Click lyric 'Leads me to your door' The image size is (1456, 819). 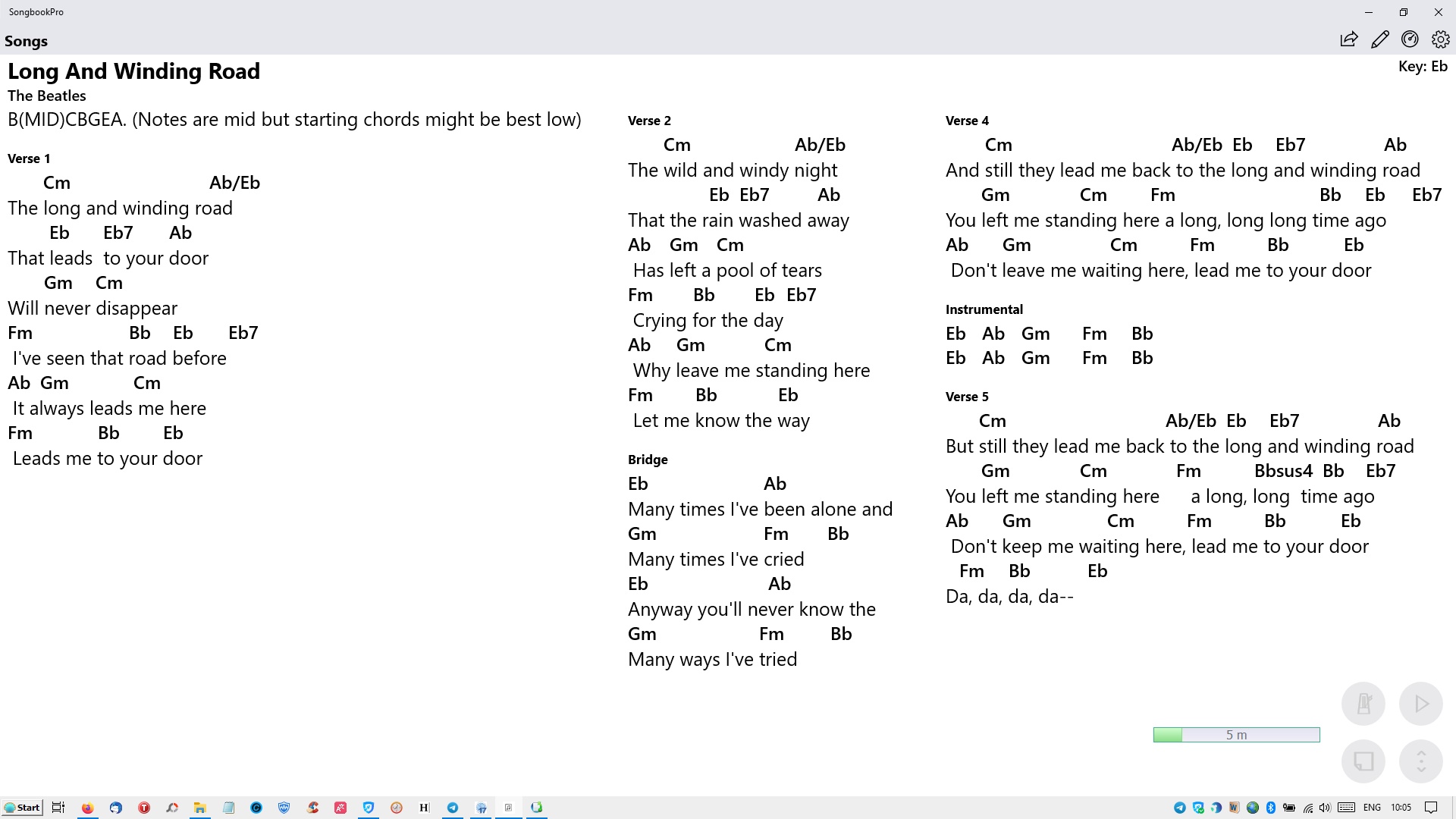coord(108,459)
